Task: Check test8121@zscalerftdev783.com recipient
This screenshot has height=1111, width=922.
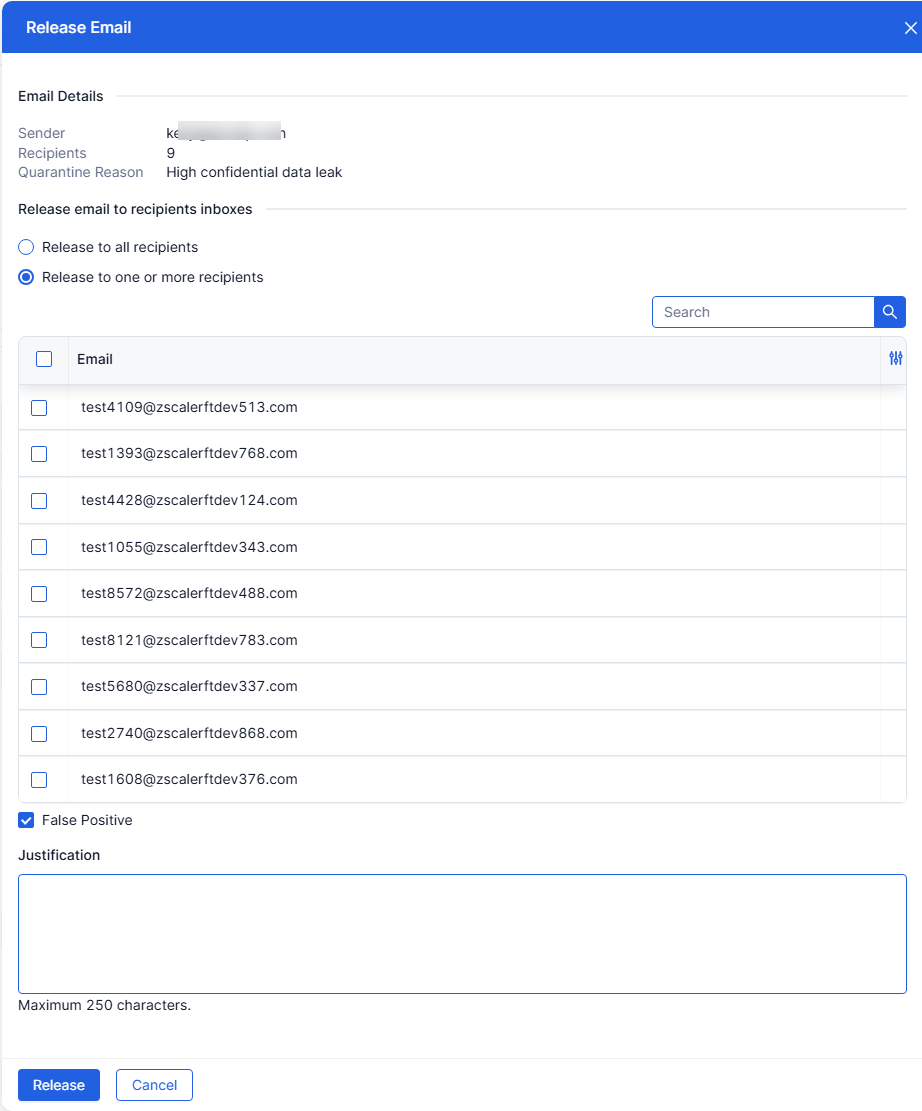Action: [39, 641]
